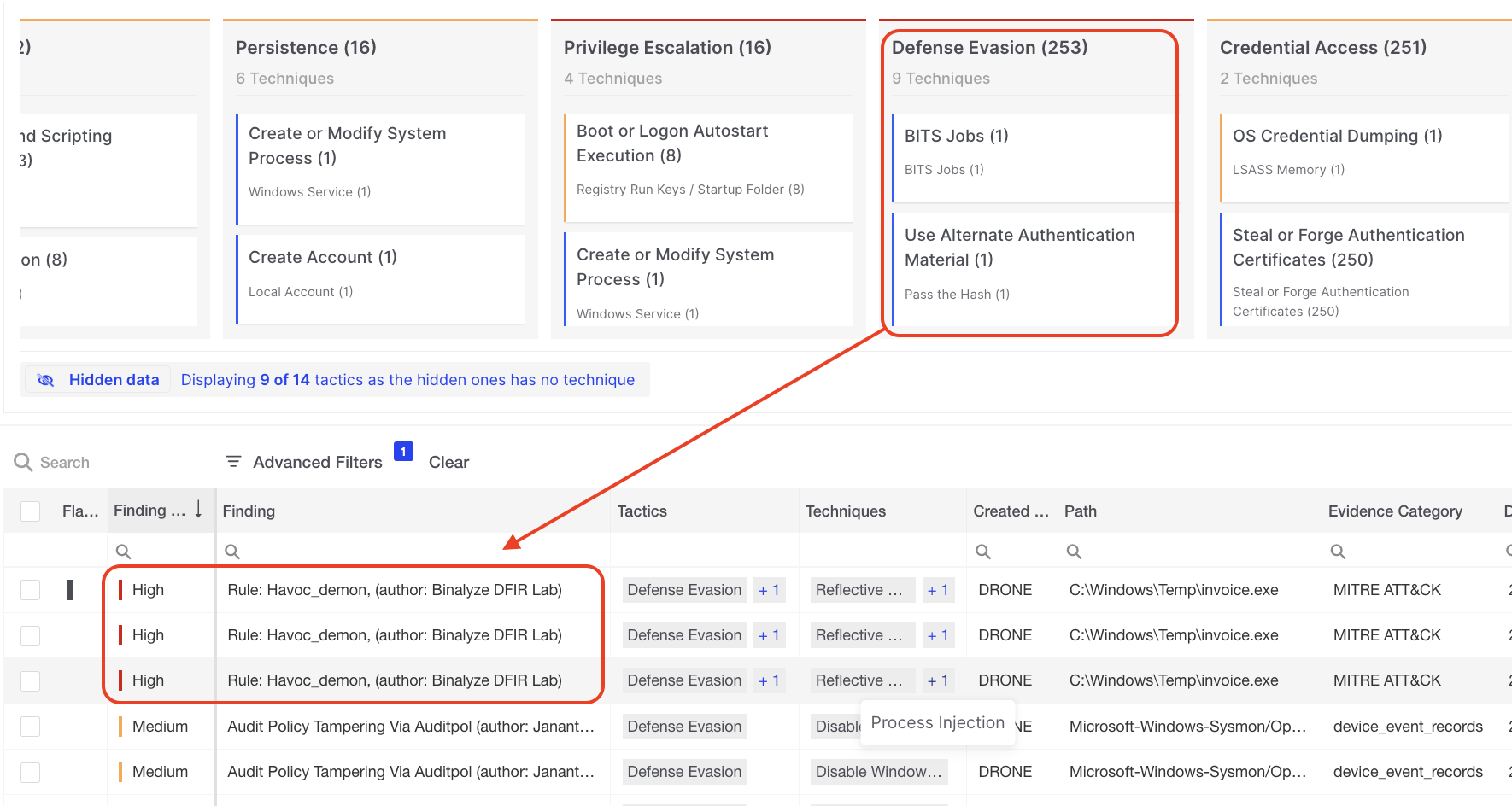The image size is (1512, 806).
Task: Click the Finding severity column filter search icon
Action: [x=123, y=552]
